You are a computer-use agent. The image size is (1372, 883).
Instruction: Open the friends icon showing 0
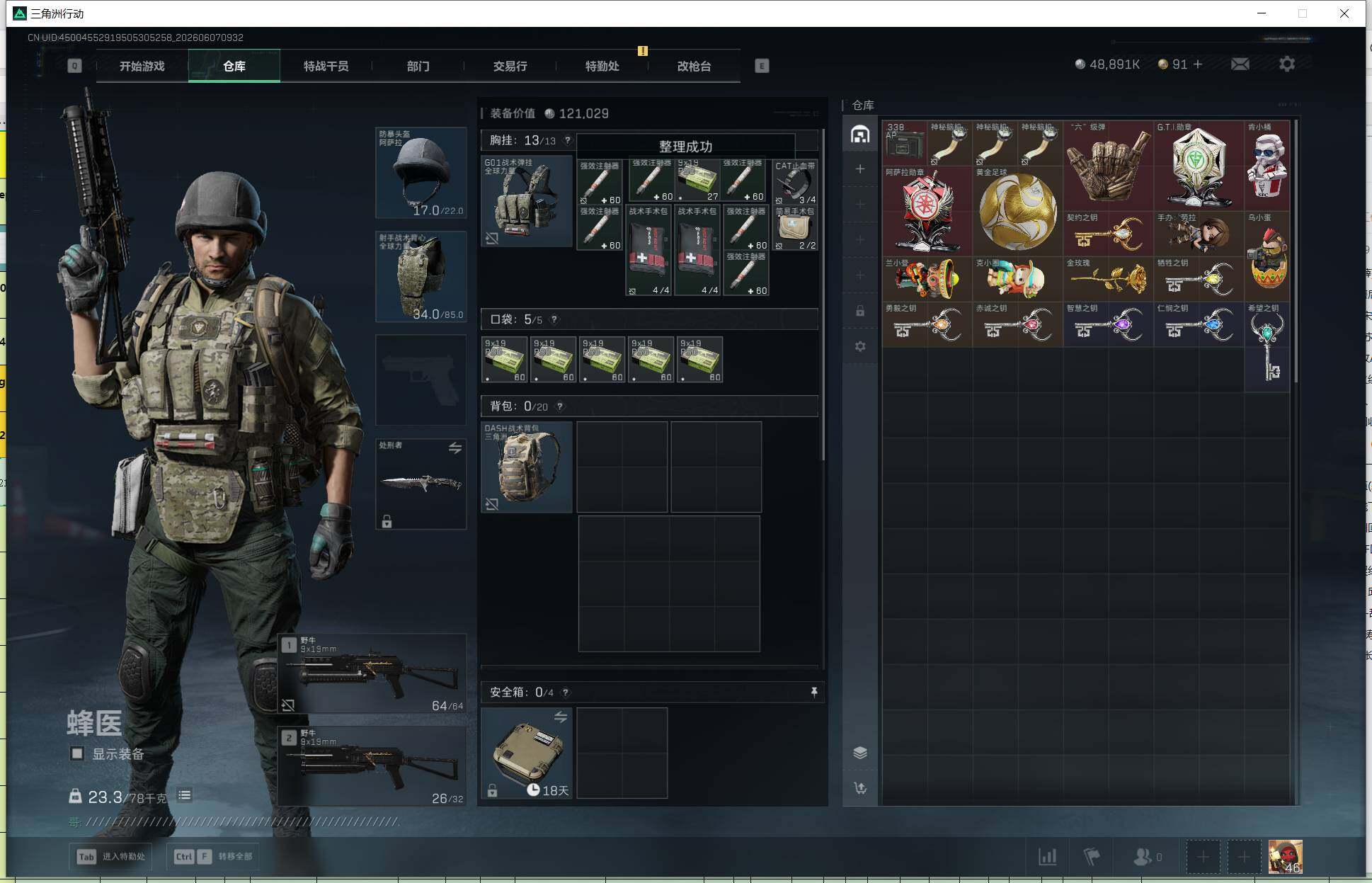click(1147, 857)
